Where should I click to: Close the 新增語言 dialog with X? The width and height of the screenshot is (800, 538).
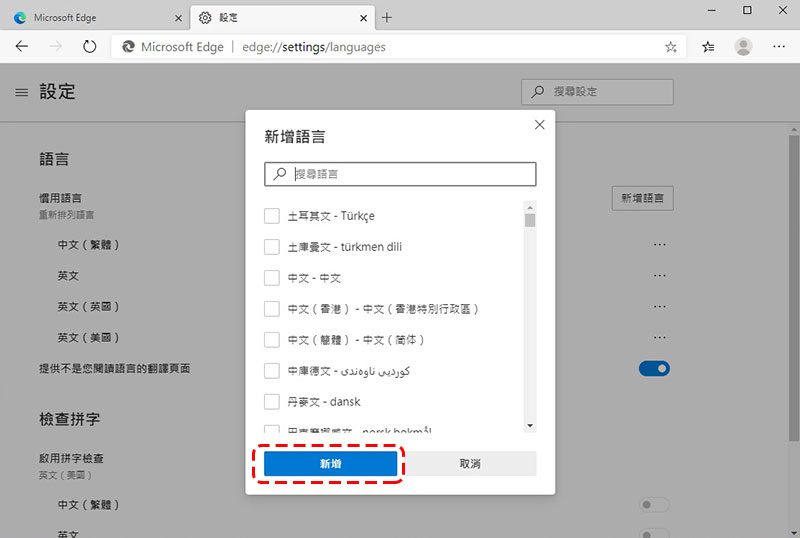click(x=539, y=125)
